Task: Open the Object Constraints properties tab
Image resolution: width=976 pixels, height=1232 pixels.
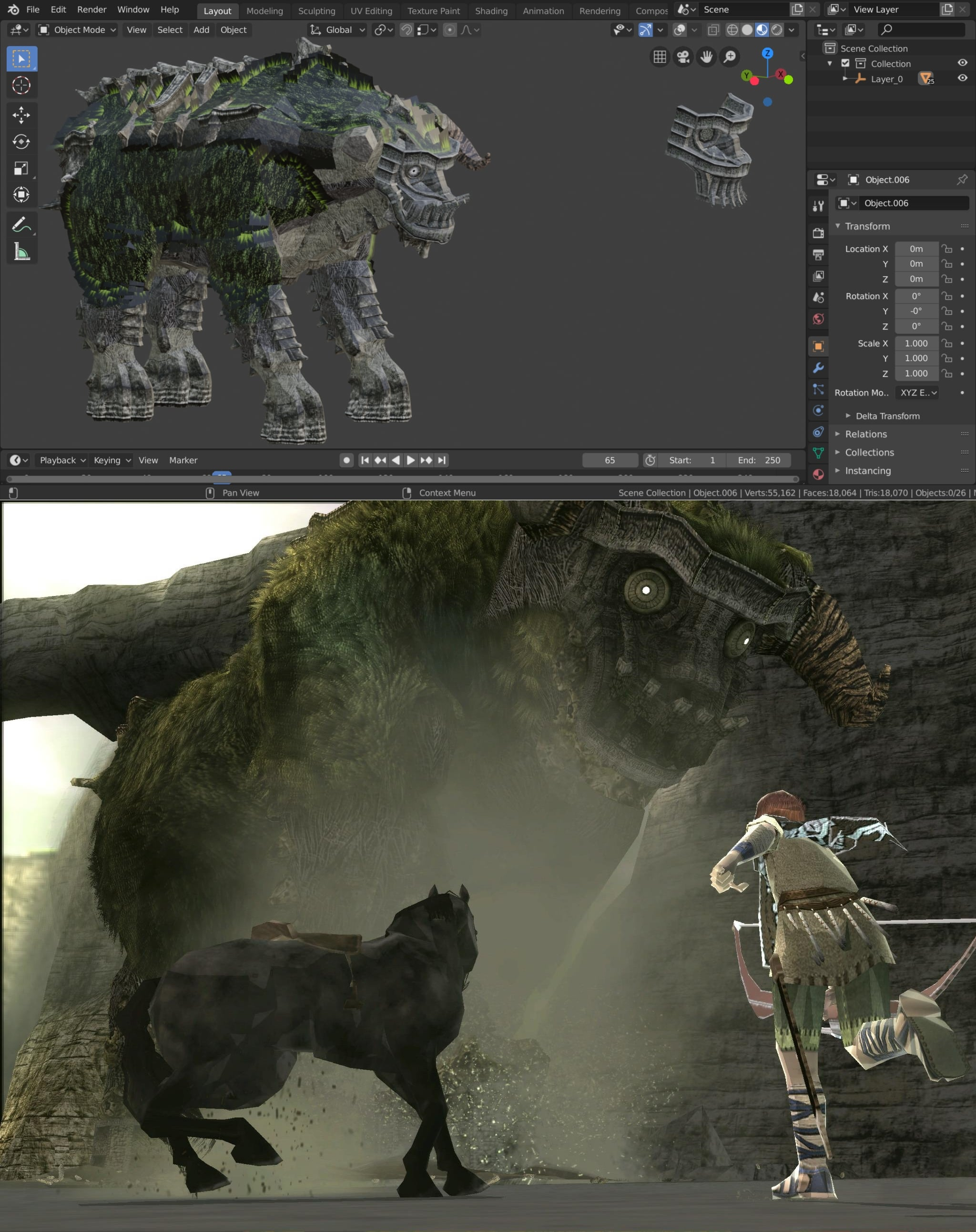Action: pyautogui.click(x=818, y=432)
